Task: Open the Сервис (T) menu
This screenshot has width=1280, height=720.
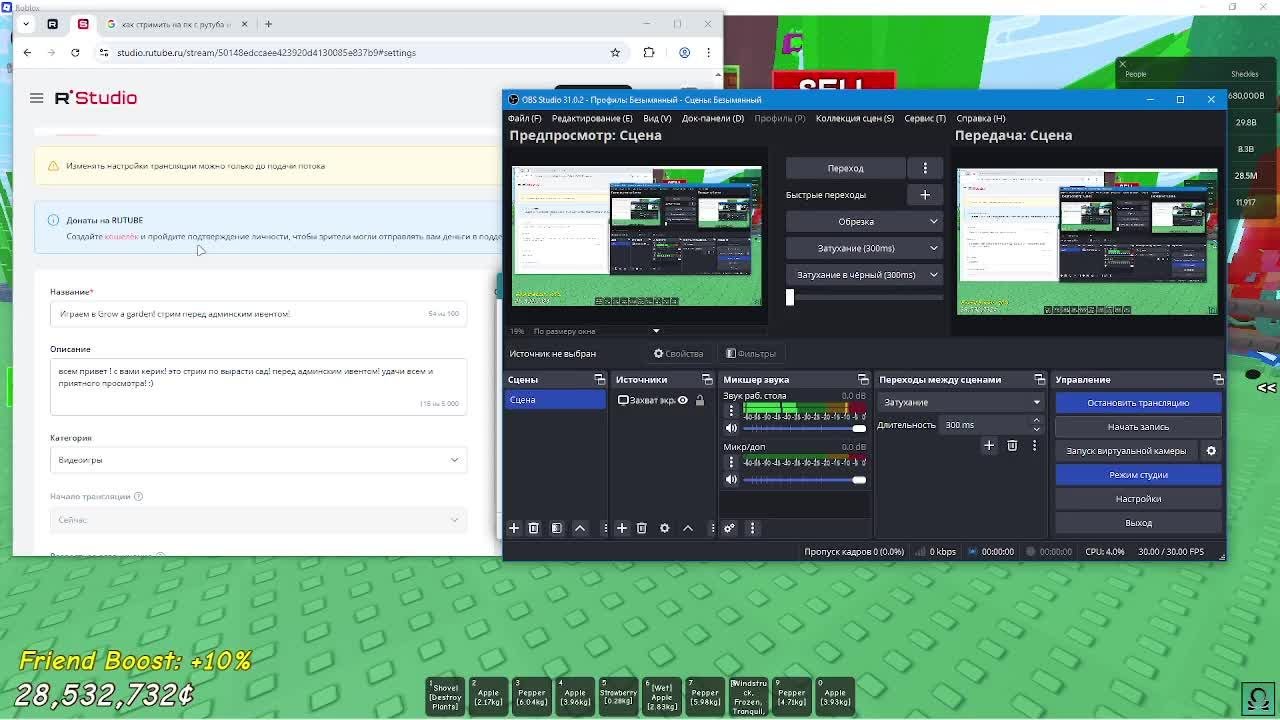Action: [x=925, y=118]
